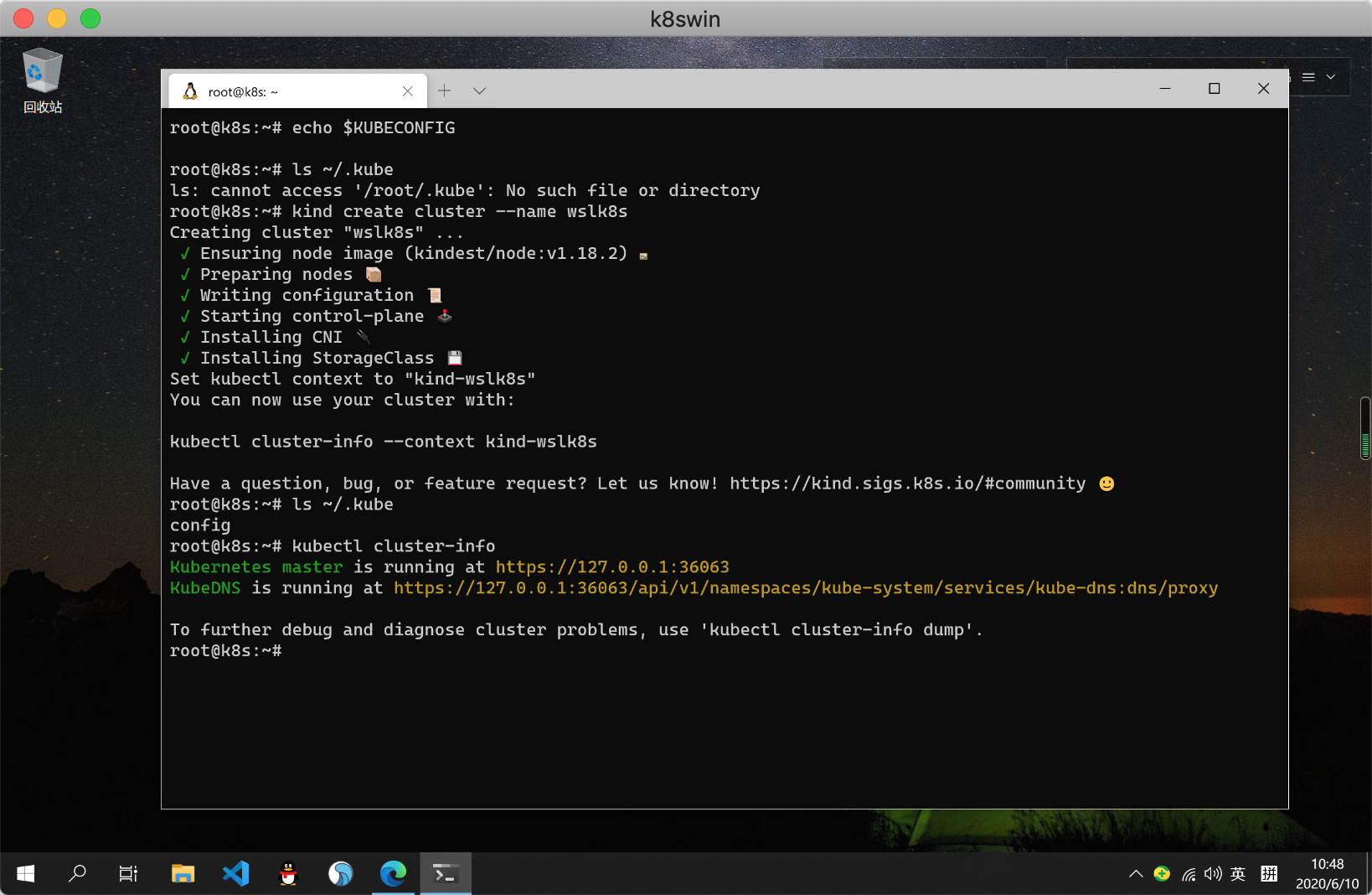The image size is (1372, 895).
Task: Click the macOS yellow minimize button
Action: tap(57, 18)
